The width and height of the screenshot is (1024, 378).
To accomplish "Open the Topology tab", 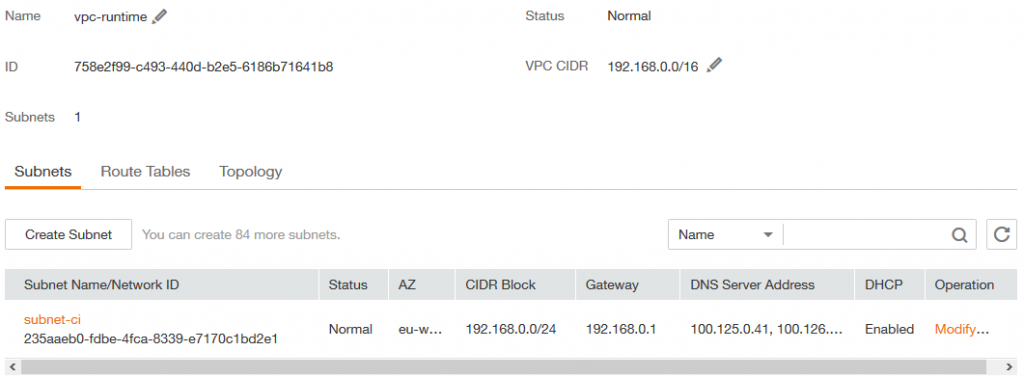I will pyautogui.click(x=251, y=172).
